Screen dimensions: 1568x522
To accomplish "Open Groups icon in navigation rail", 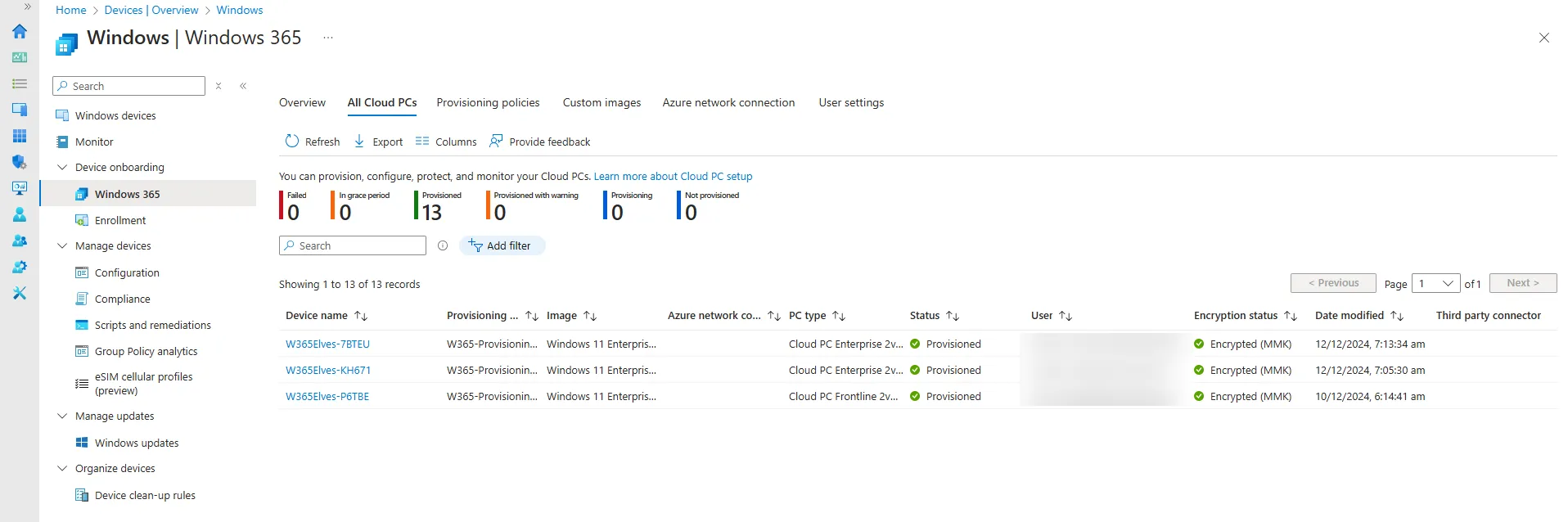I will click(x=20, y=241).
